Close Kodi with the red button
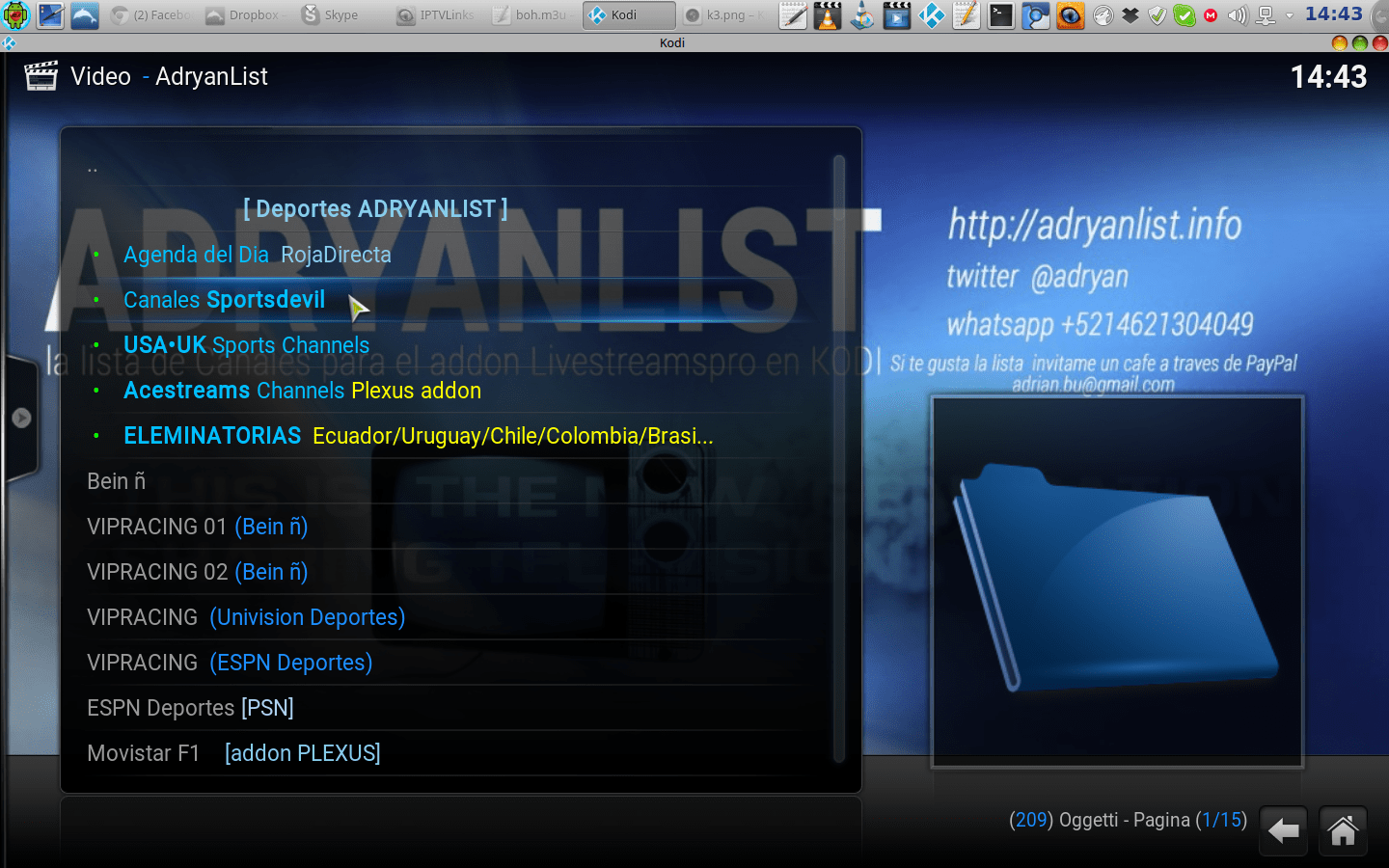The height and width of the screenshot is (868, 1389). 1380,42
